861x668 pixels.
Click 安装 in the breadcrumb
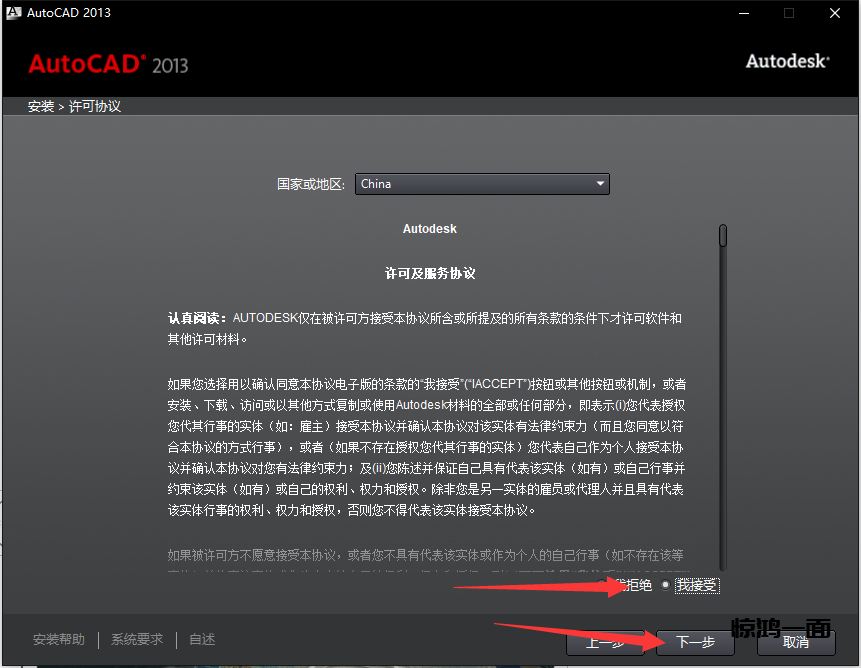click(41, 106)
